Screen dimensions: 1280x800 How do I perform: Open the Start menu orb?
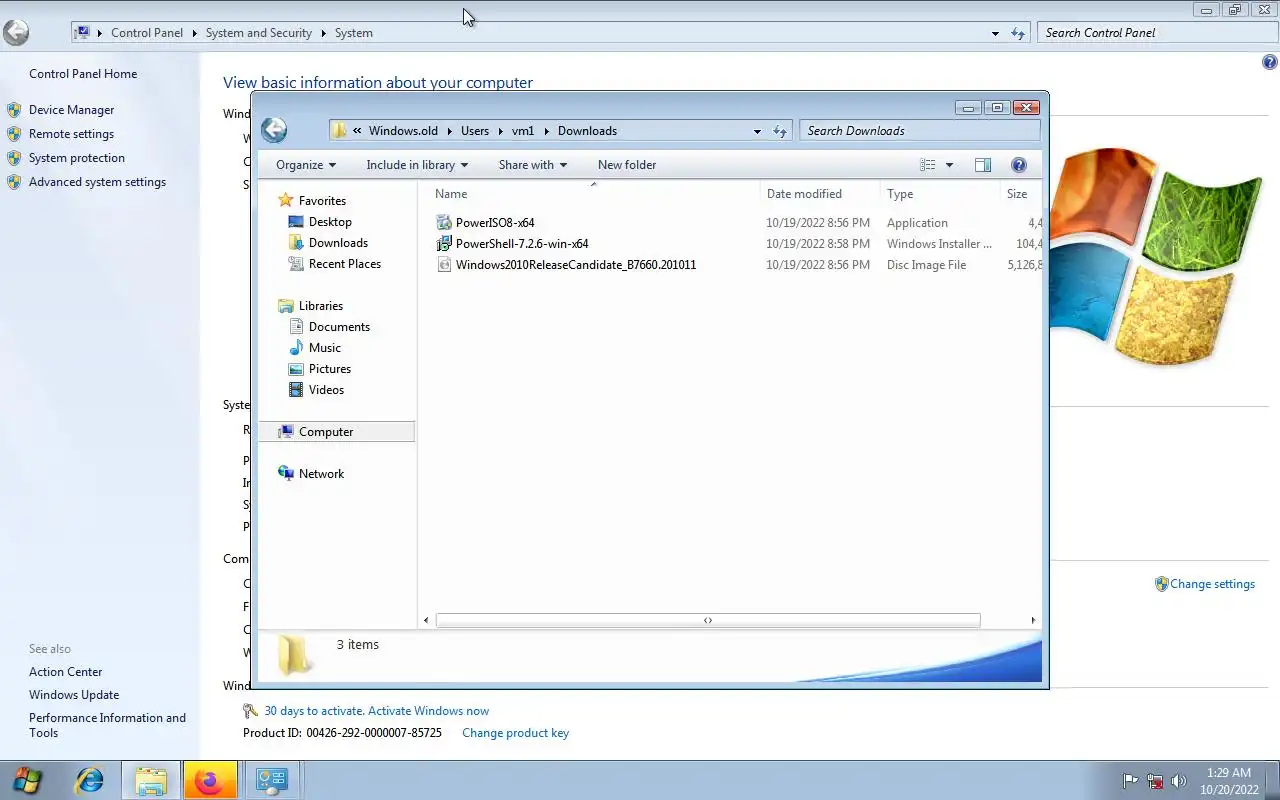[x=28, y=780]
